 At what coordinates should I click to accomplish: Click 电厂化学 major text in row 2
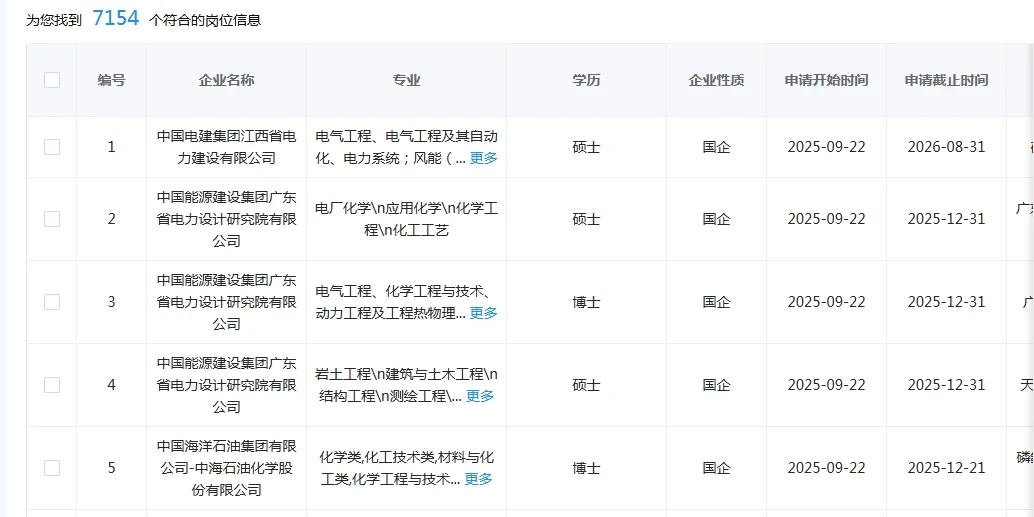pos(344,209)
